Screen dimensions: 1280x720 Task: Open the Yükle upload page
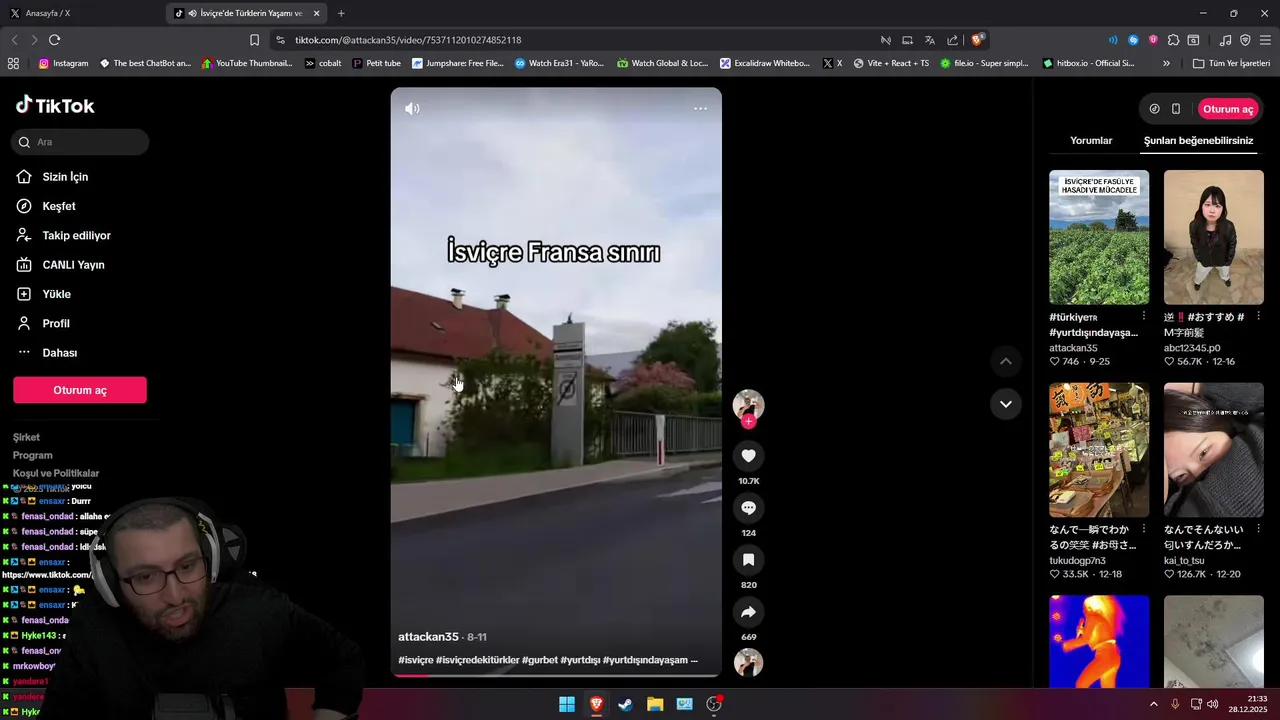(56, 294)
